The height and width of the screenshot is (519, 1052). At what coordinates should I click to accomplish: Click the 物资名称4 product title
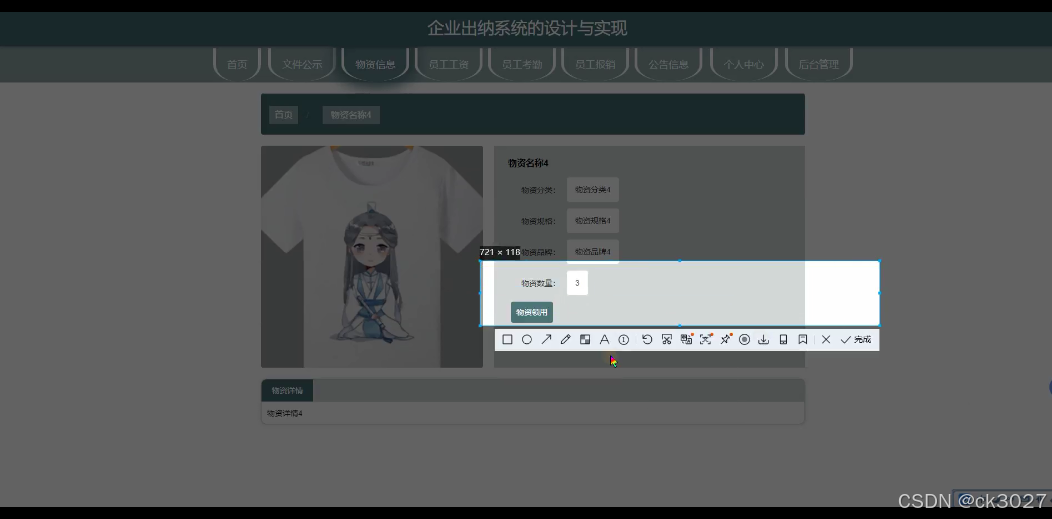(x=528, y=163)
